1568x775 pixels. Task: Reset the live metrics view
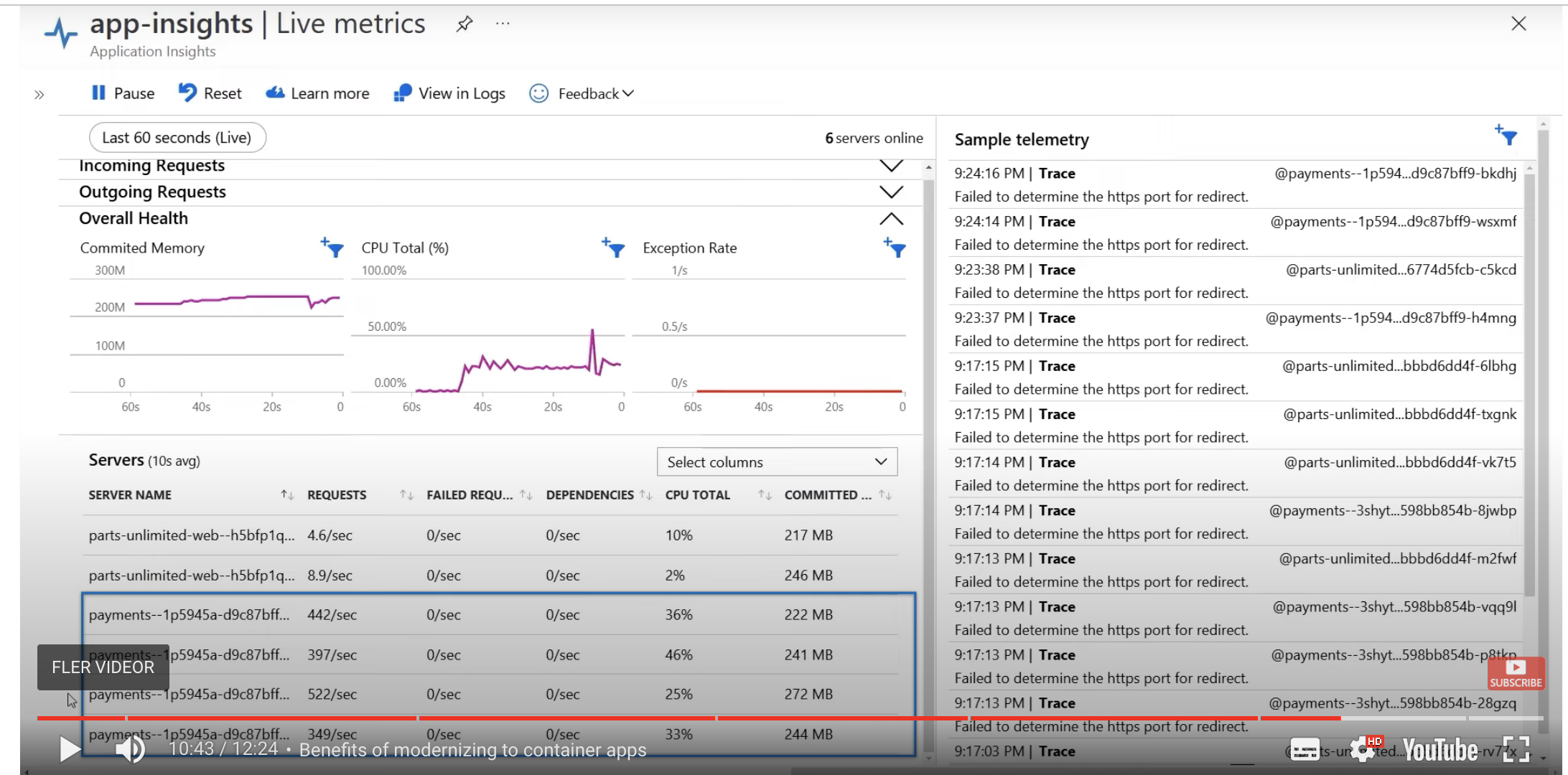pyautogui.click(x=209, y=93)
